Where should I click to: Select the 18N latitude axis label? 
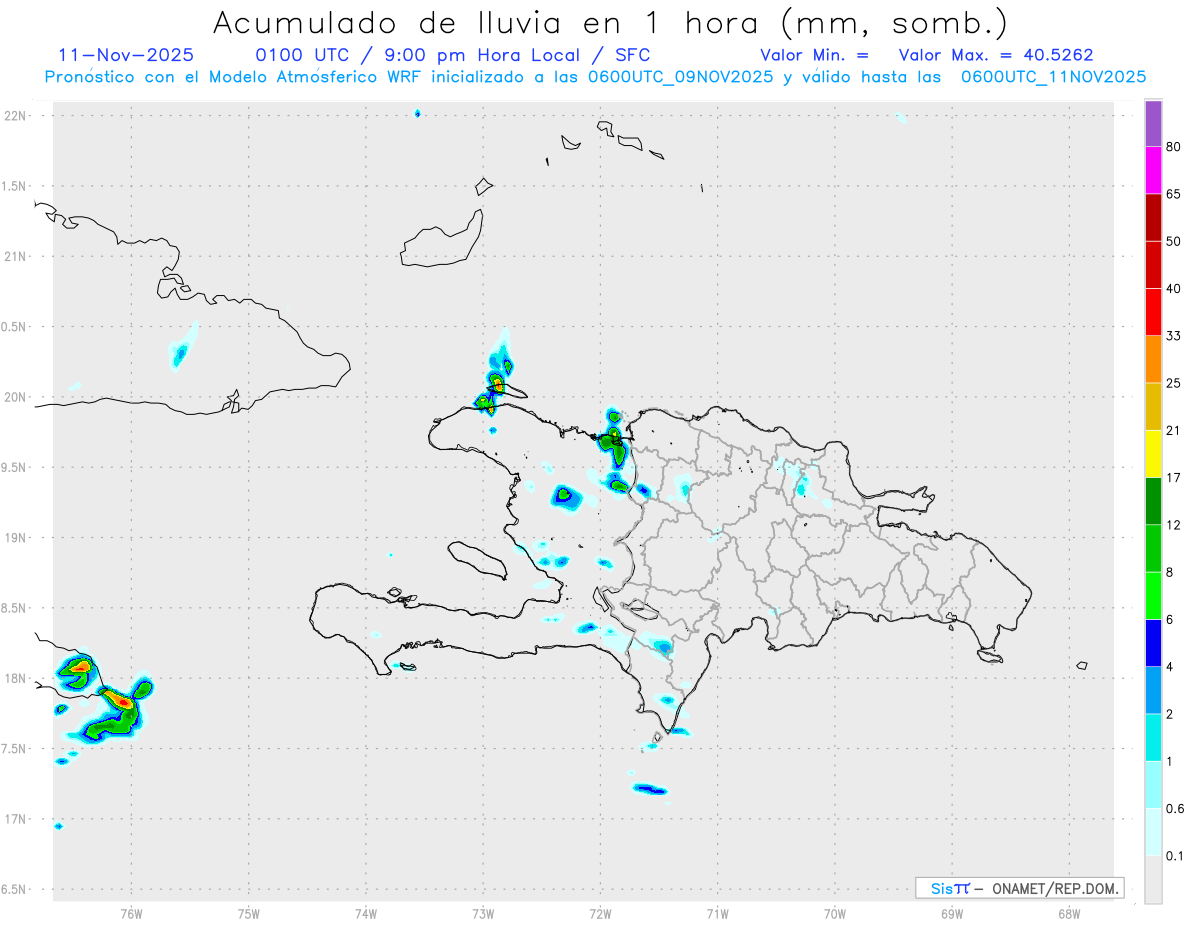pyautogui.click(x=17, y=678)
